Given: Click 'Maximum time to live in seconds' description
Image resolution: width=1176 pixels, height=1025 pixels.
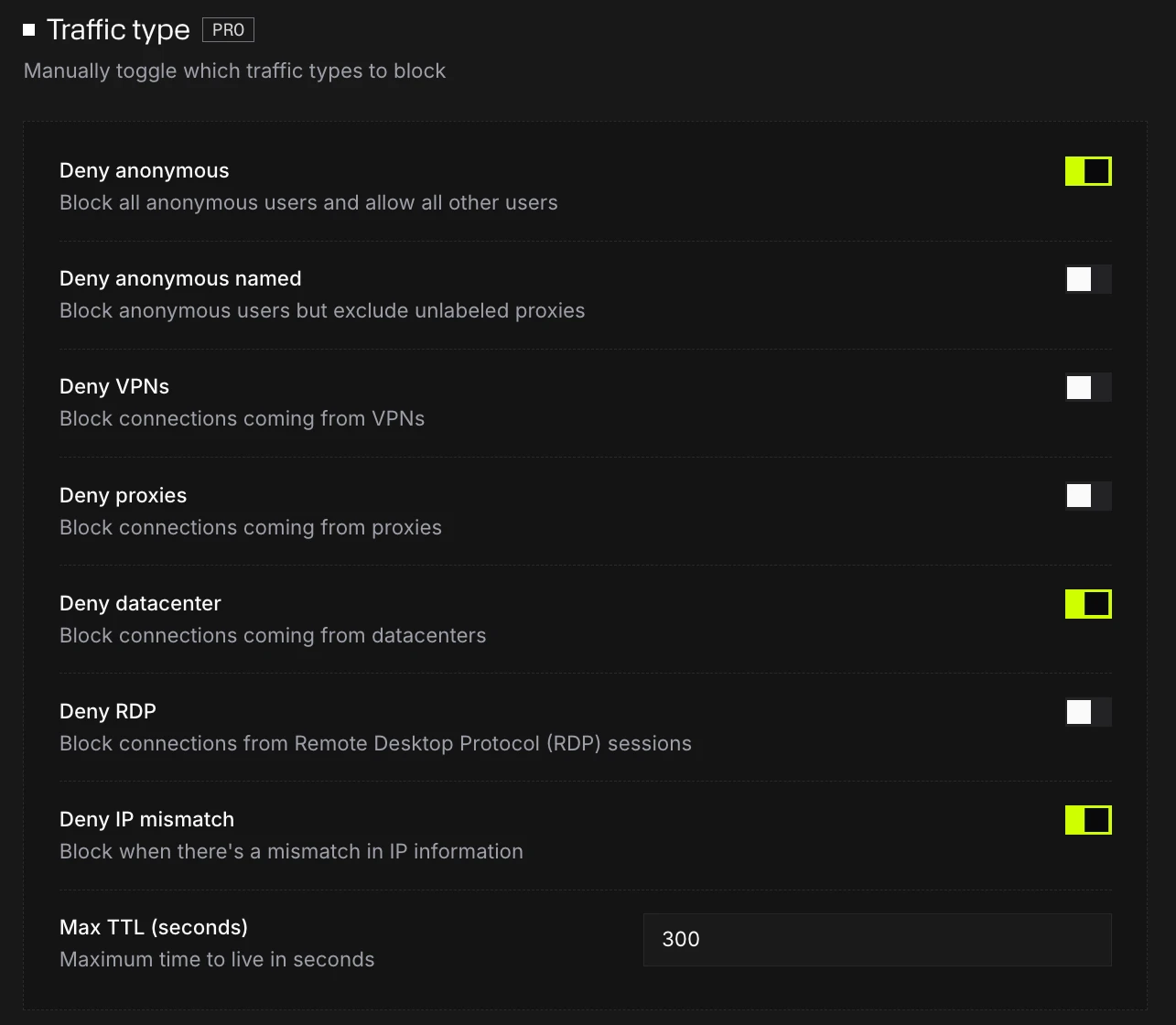Looking at the screenshot, I should tap(217, 960).
